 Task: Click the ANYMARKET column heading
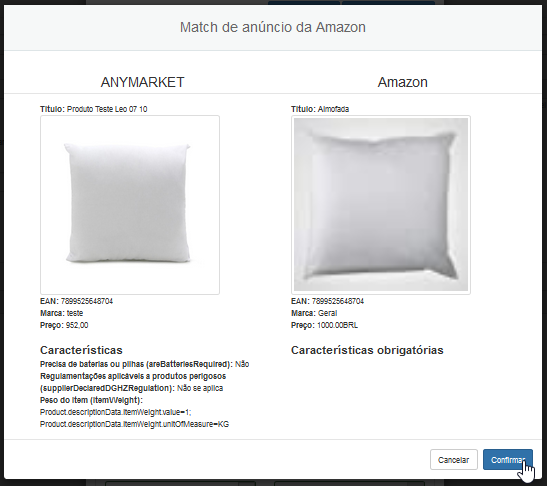tap(142, 82)
